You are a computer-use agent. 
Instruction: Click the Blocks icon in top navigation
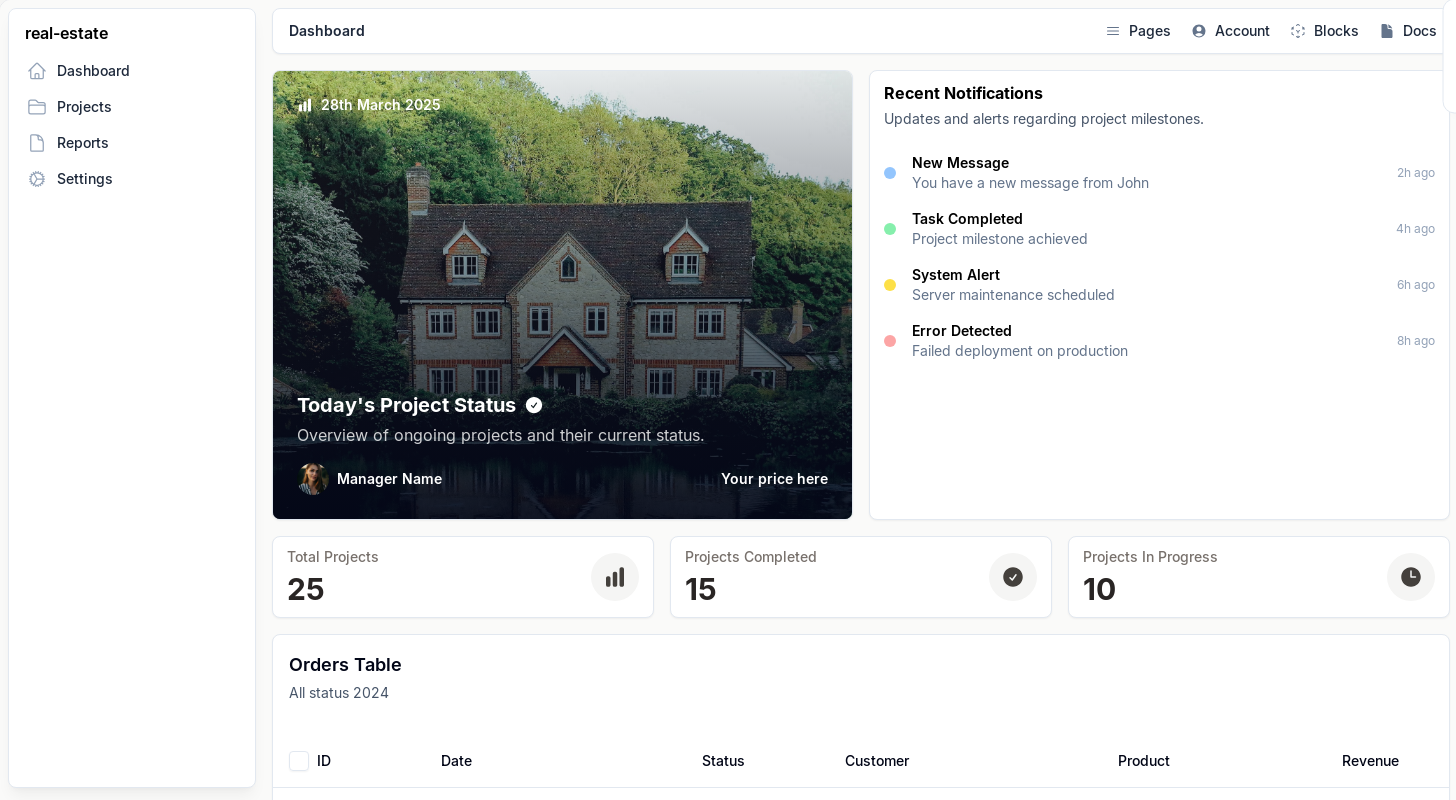(1298, 31)
